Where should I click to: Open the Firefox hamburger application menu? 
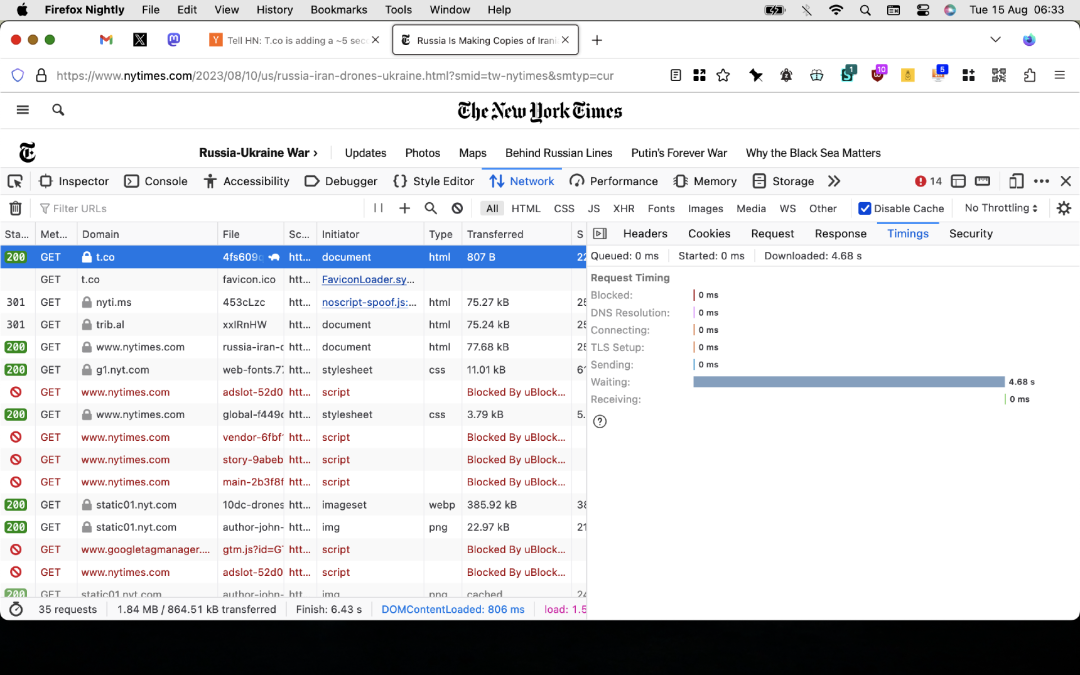[1060, 76]
